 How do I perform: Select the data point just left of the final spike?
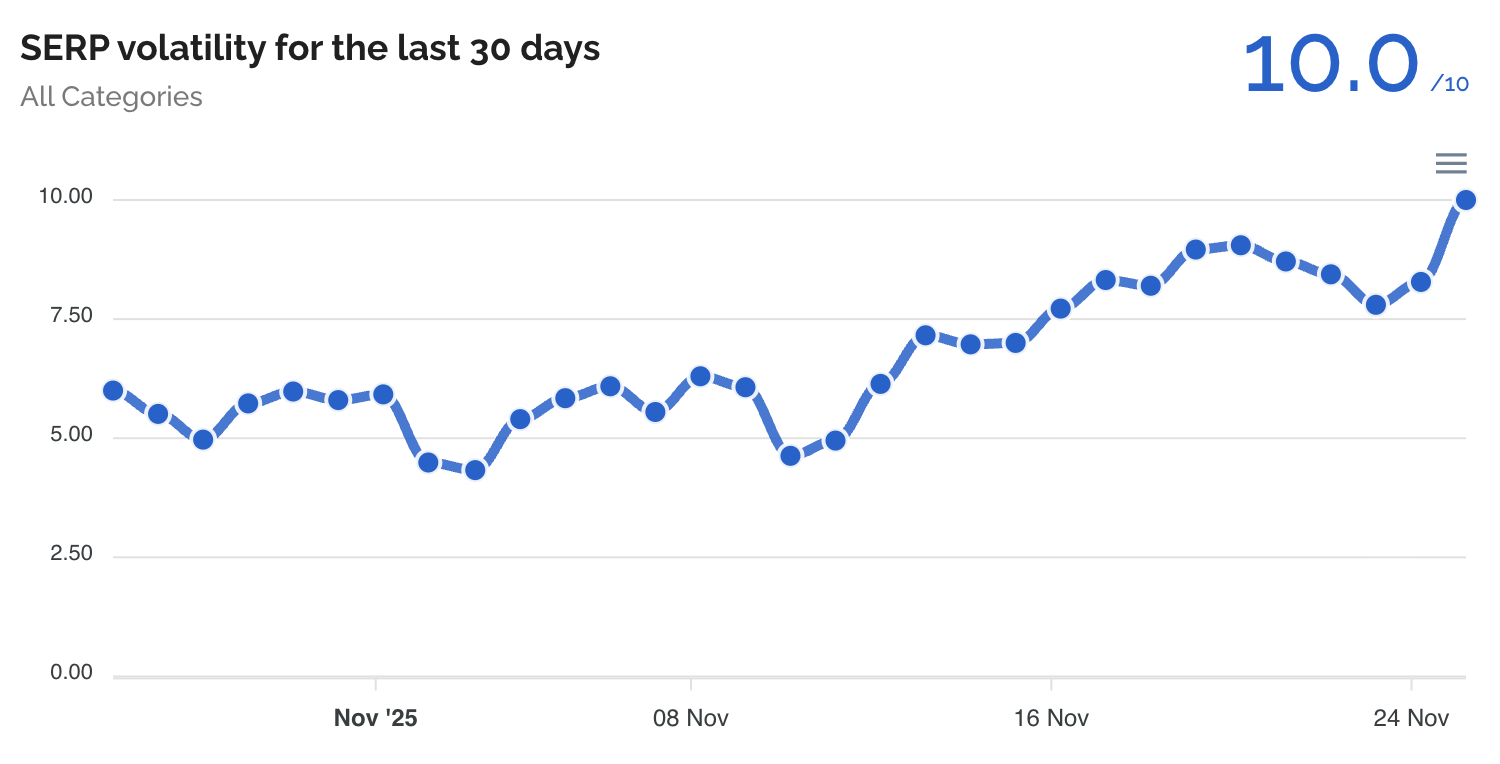(1421, 282)
